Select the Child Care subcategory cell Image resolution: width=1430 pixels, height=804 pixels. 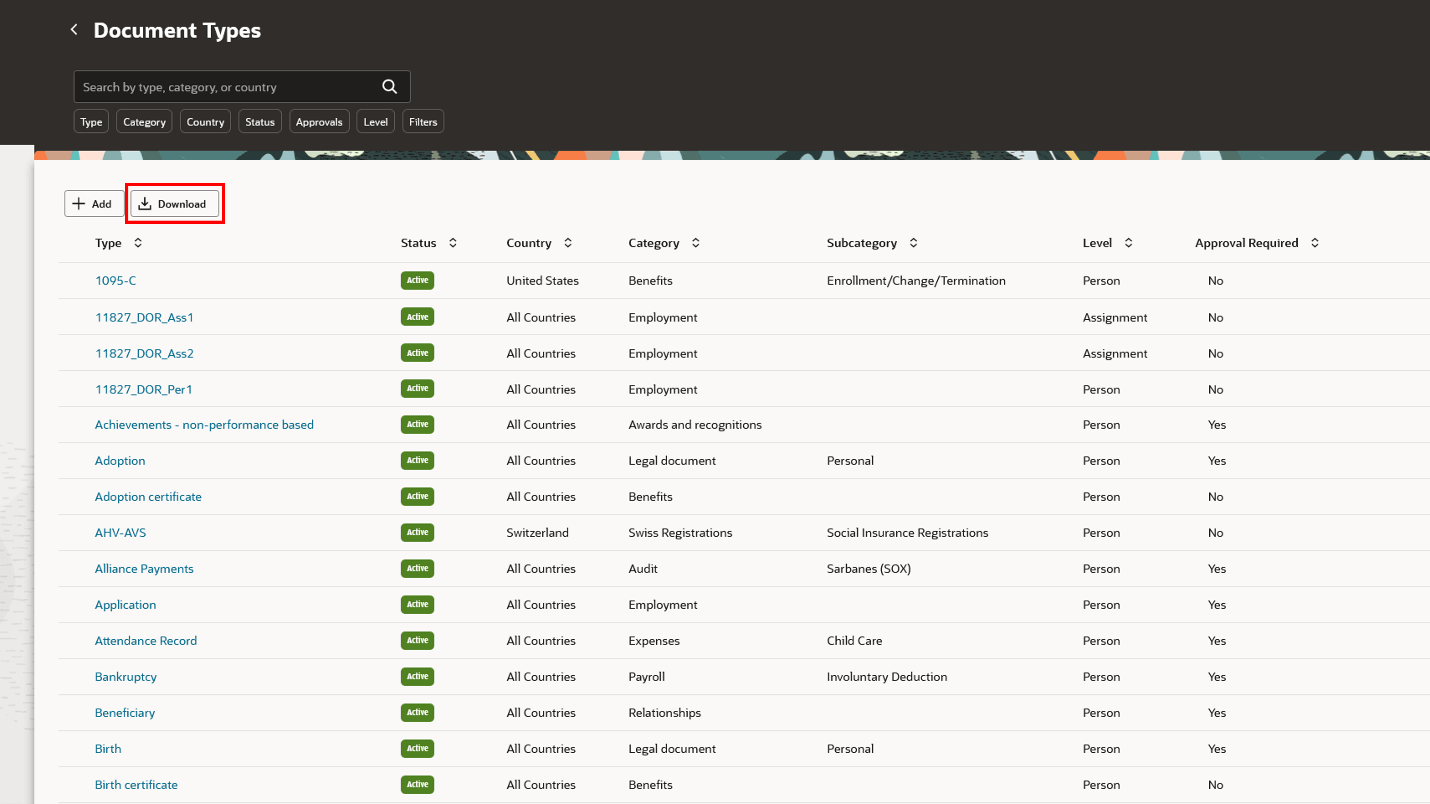pos(855,641)
